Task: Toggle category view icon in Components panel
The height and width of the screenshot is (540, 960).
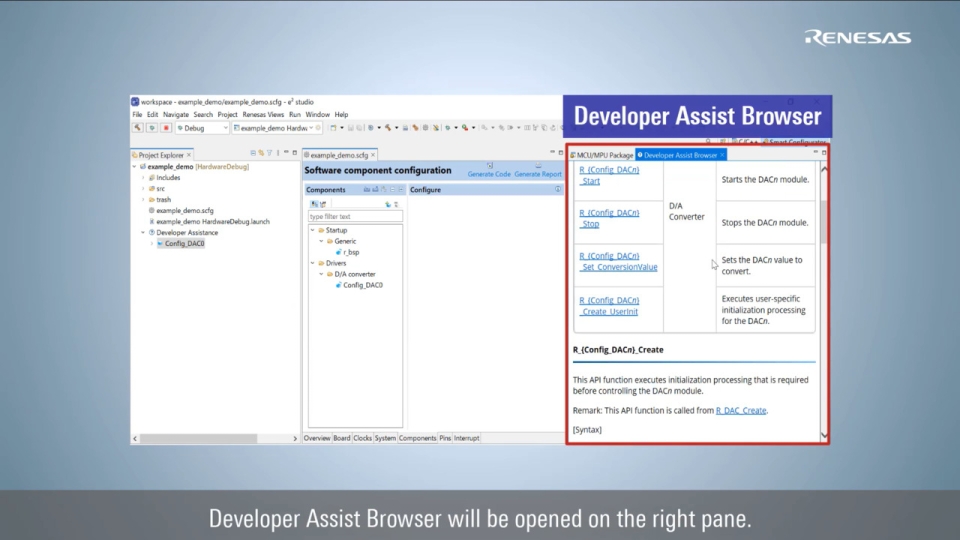Action: [x=315, y=204]
